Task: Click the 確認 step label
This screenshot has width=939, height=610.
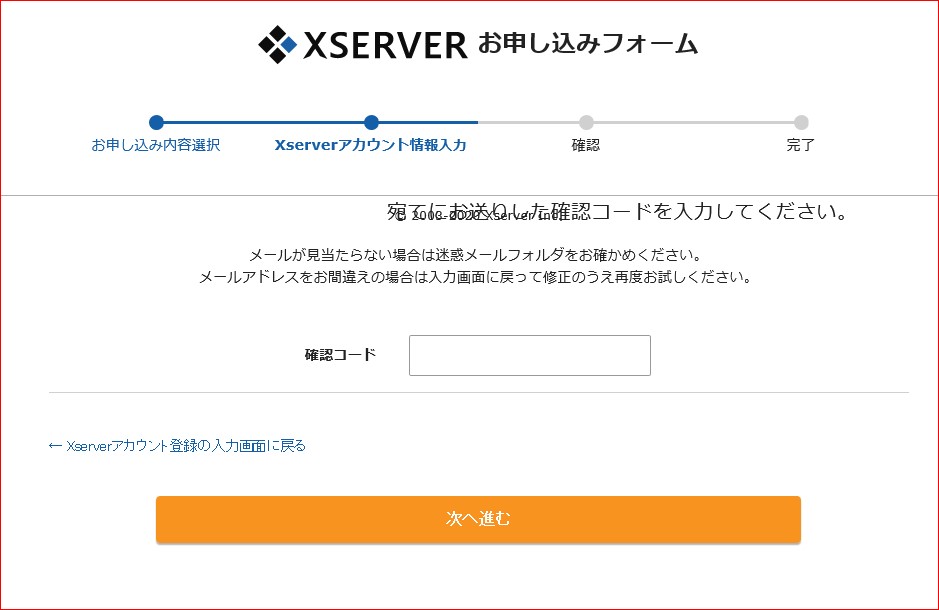Action: [586, 145]
